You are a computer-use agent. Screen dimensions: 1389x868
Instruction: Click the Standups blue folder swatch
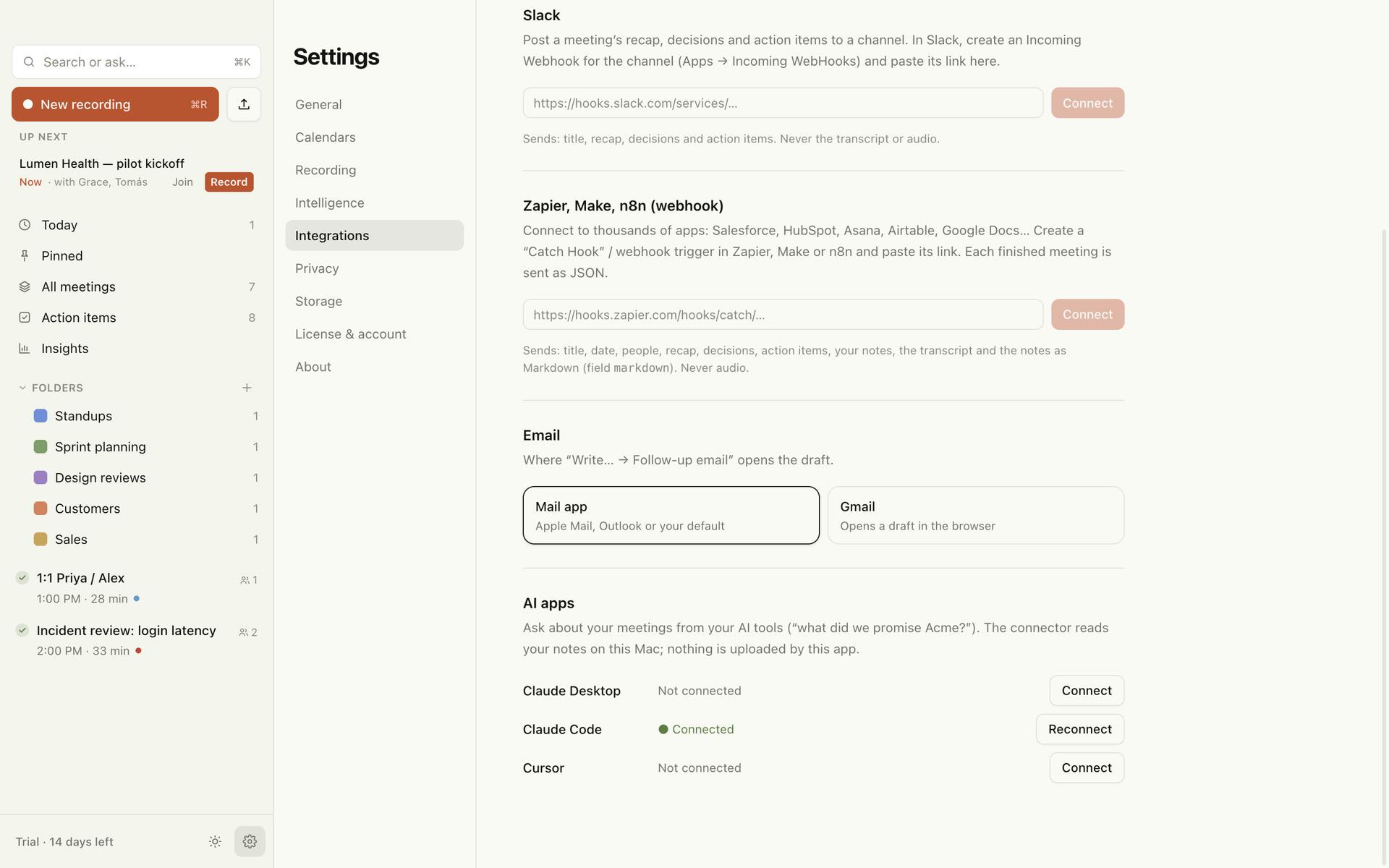coord(41,416)
